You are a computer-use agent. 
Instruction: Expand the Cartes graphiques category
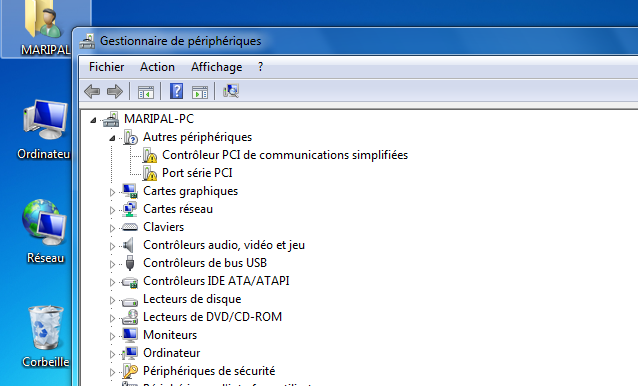tap(112, 192)
